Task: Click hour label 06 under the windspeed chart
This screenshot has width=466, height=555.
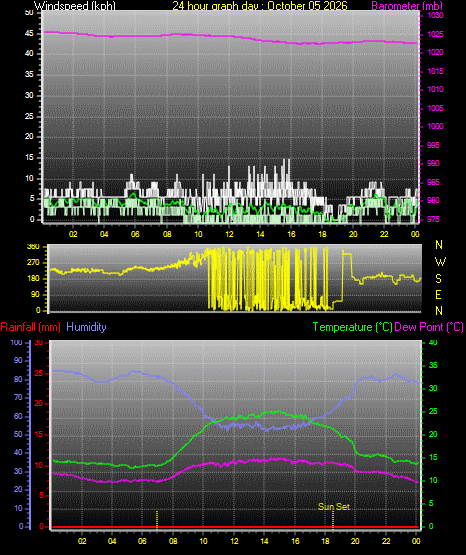Action: point(135,234)
